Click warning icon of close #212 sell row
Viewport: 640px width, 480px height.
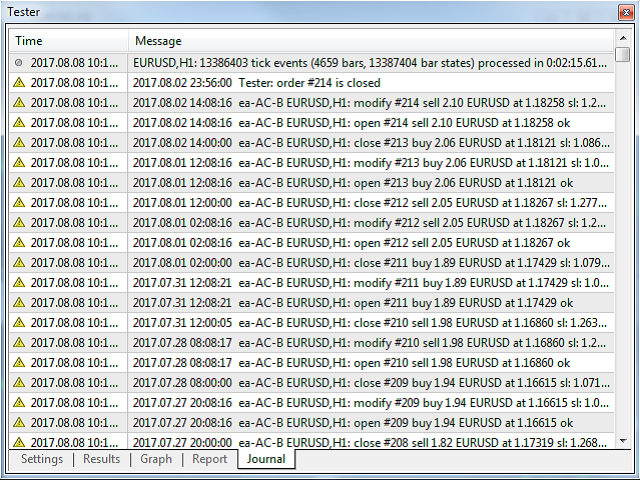19,203
